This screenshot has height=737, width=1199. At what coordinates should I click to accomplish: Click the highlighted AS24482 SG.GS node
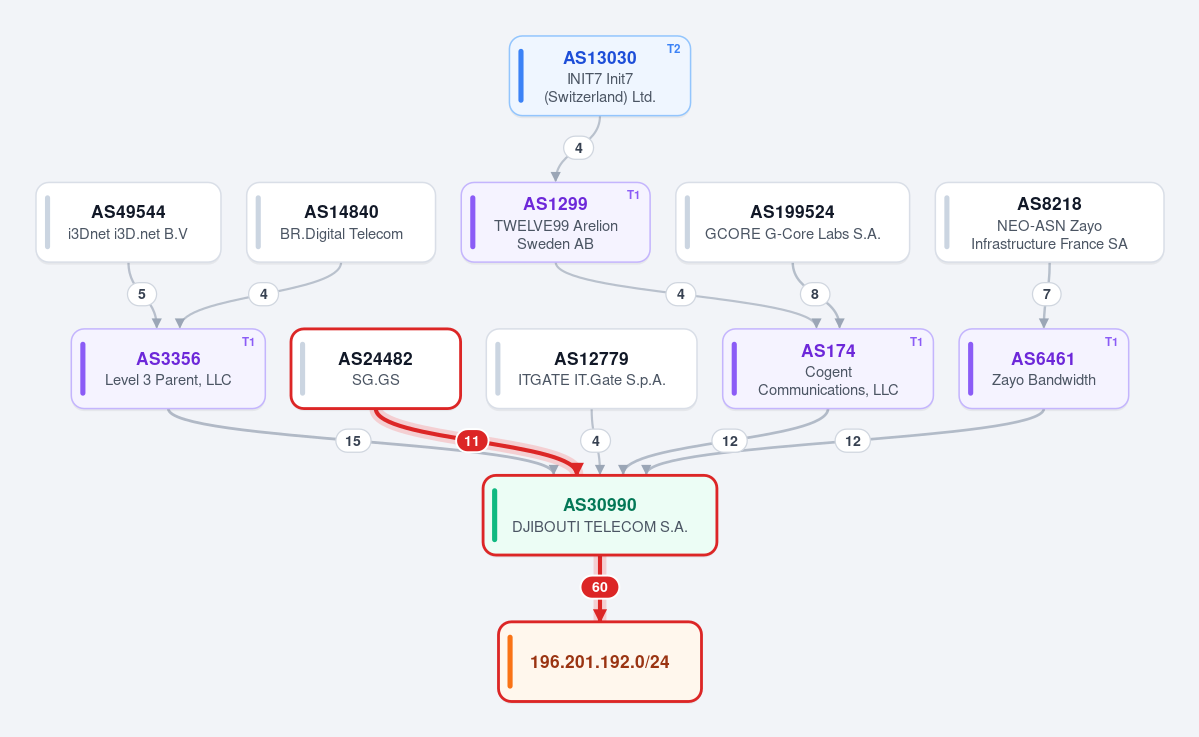(x=375, y=368)
